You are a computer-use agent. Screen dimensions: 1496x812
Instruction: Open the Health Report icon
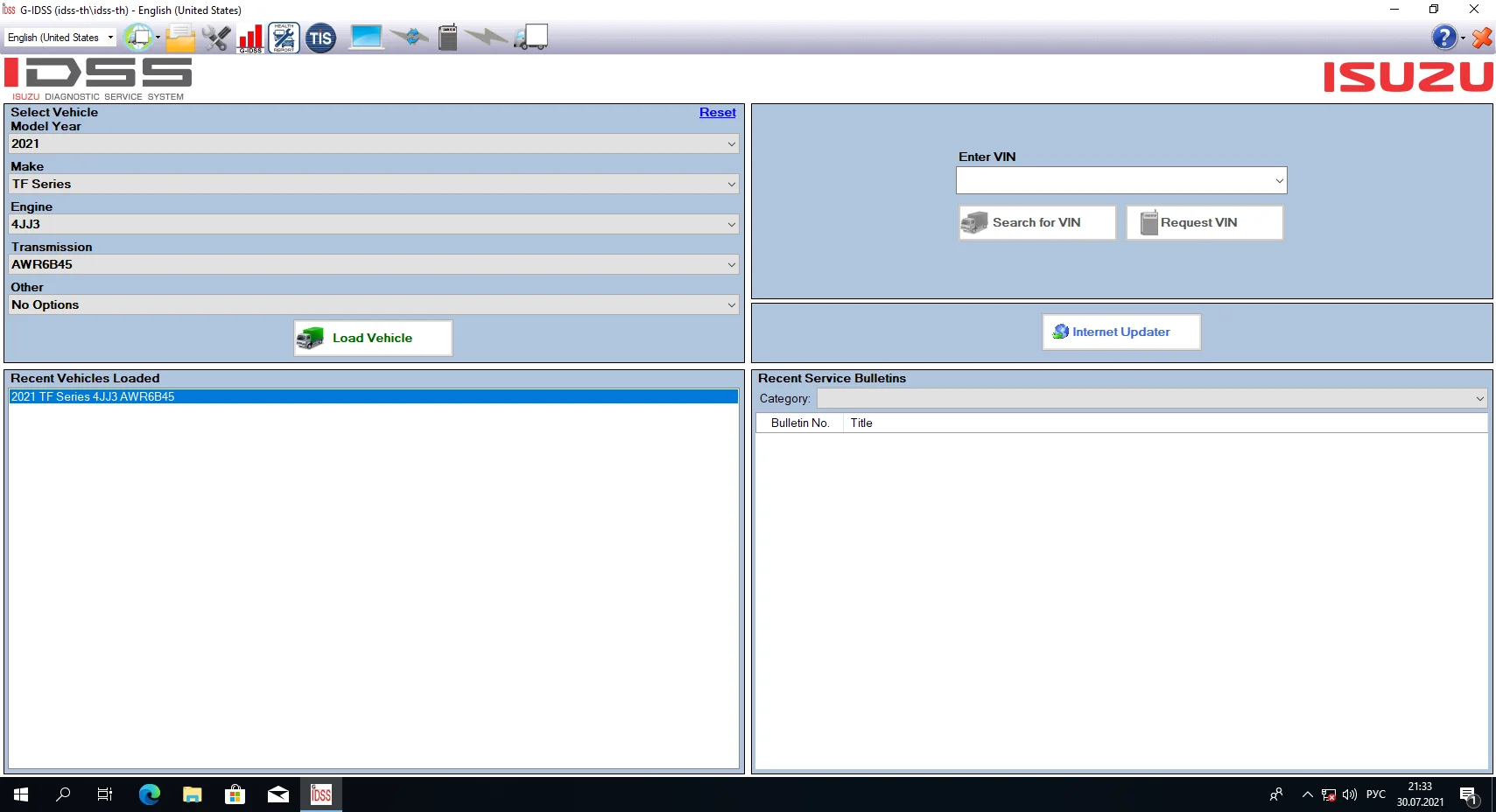coord(284,38)
